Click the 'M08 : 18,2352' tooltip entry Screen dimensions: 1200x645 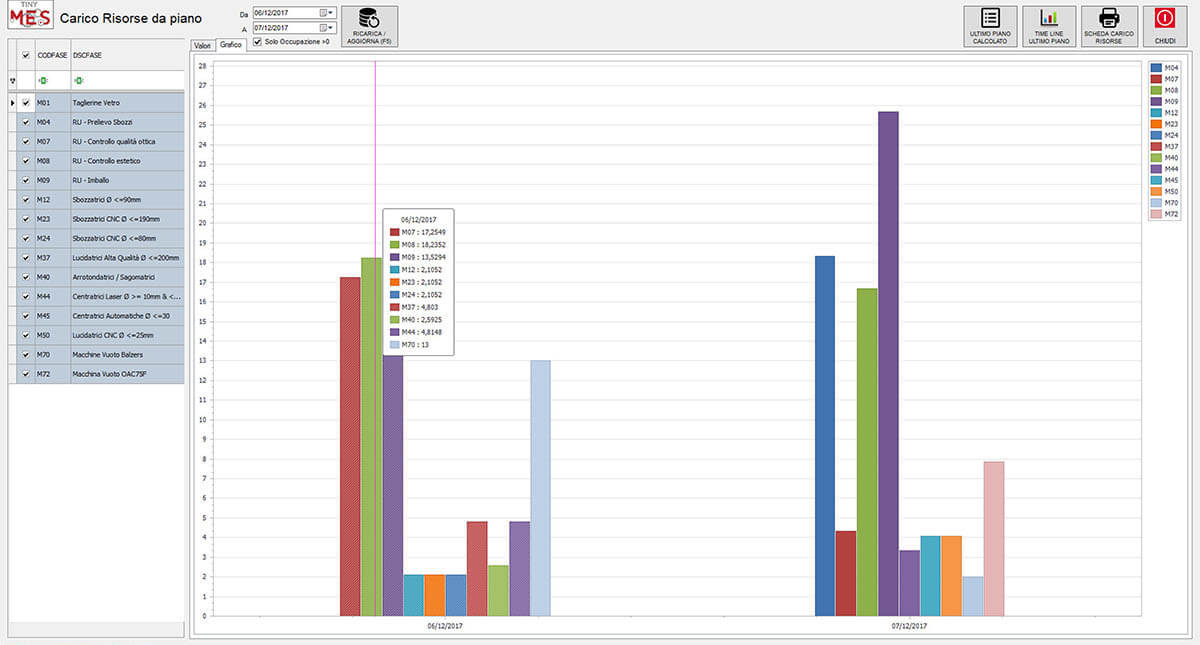[x=419, y=244]
